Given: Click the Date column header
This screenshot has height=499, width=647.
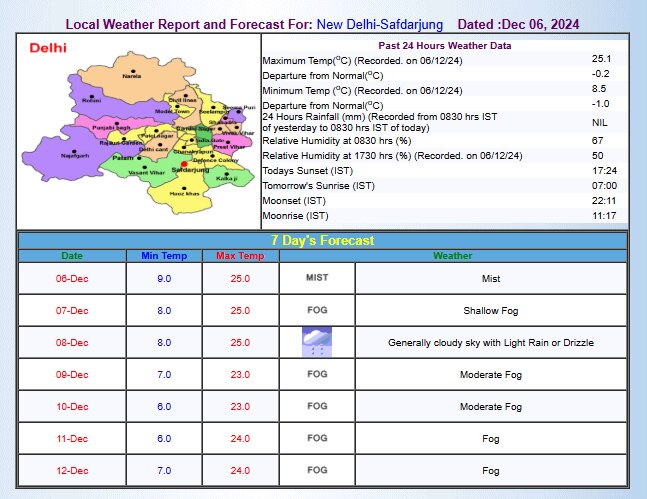Looking at the screenshot, I should [x=72, y=256].
